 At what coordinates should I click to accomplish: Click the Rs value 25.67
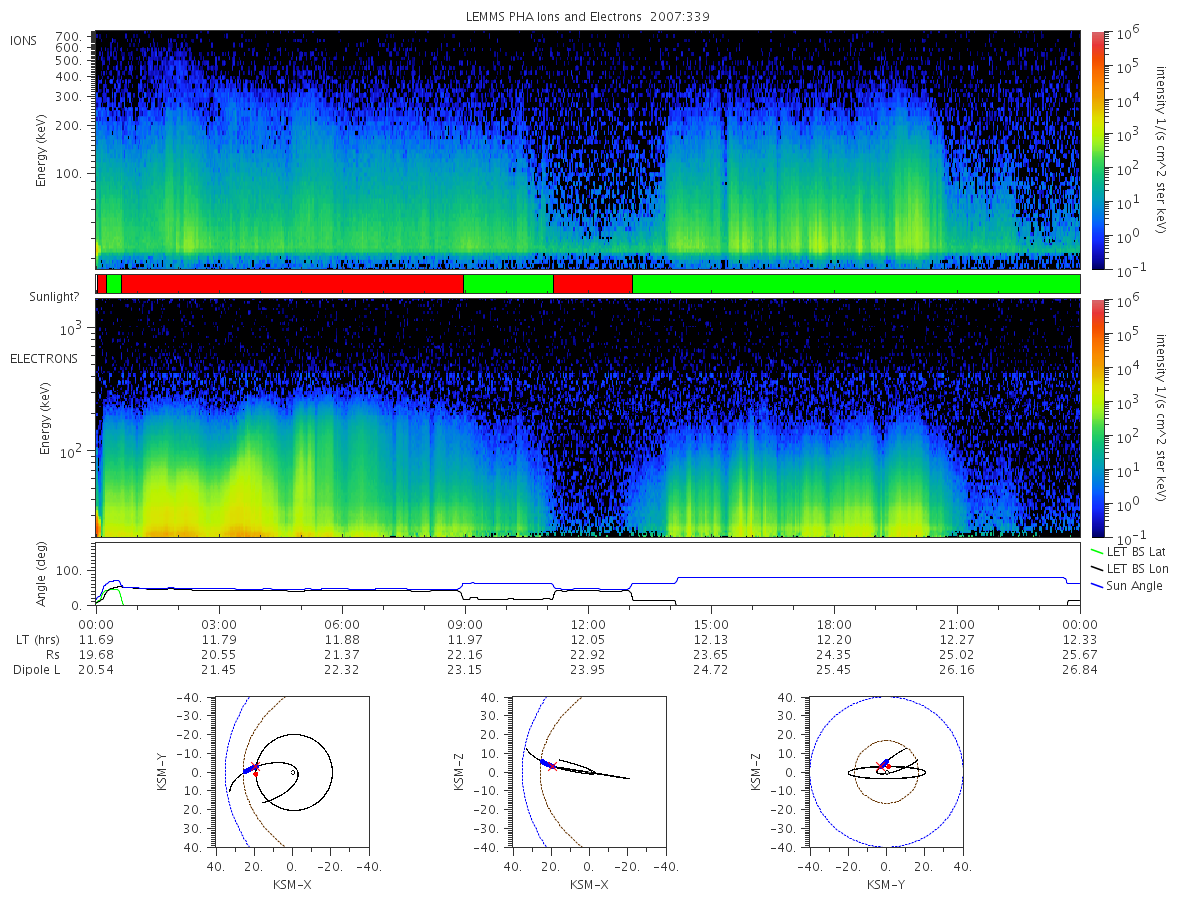click(x=1080, y=654)
